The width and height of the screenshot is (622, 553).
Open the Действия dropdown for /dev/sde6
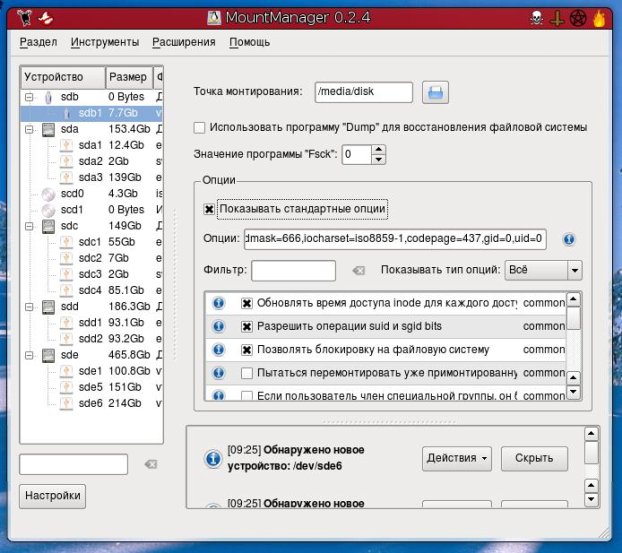[x=457, y=459]
